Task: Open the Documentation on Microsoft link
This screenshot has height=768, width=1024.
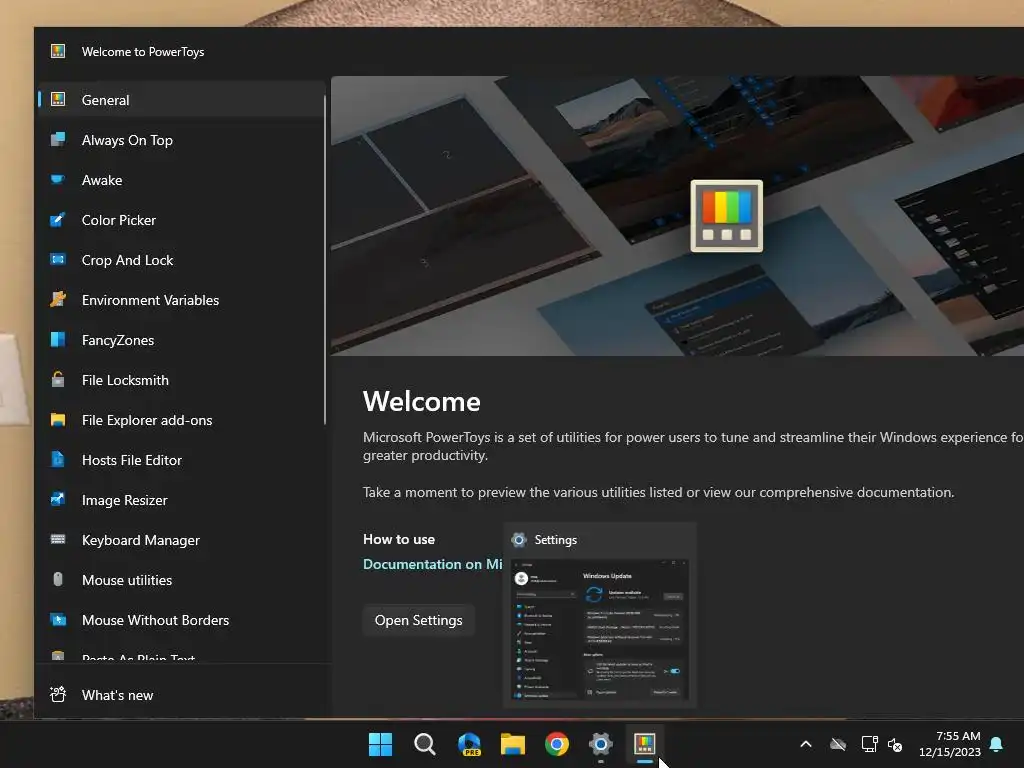Action: coord(432,564)
